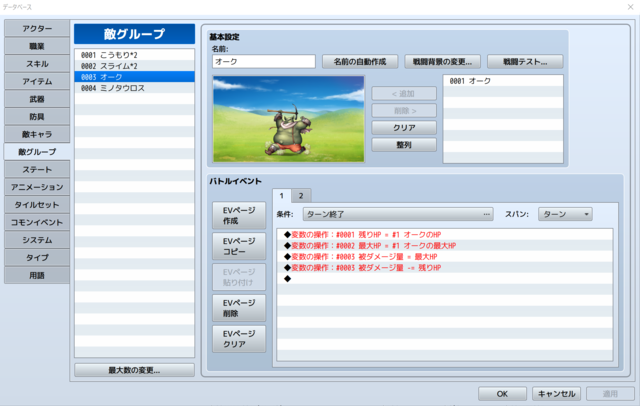Viewport: 640px width, 406px height.
Task: Open the アクター database tab
Action: [37, 29]
